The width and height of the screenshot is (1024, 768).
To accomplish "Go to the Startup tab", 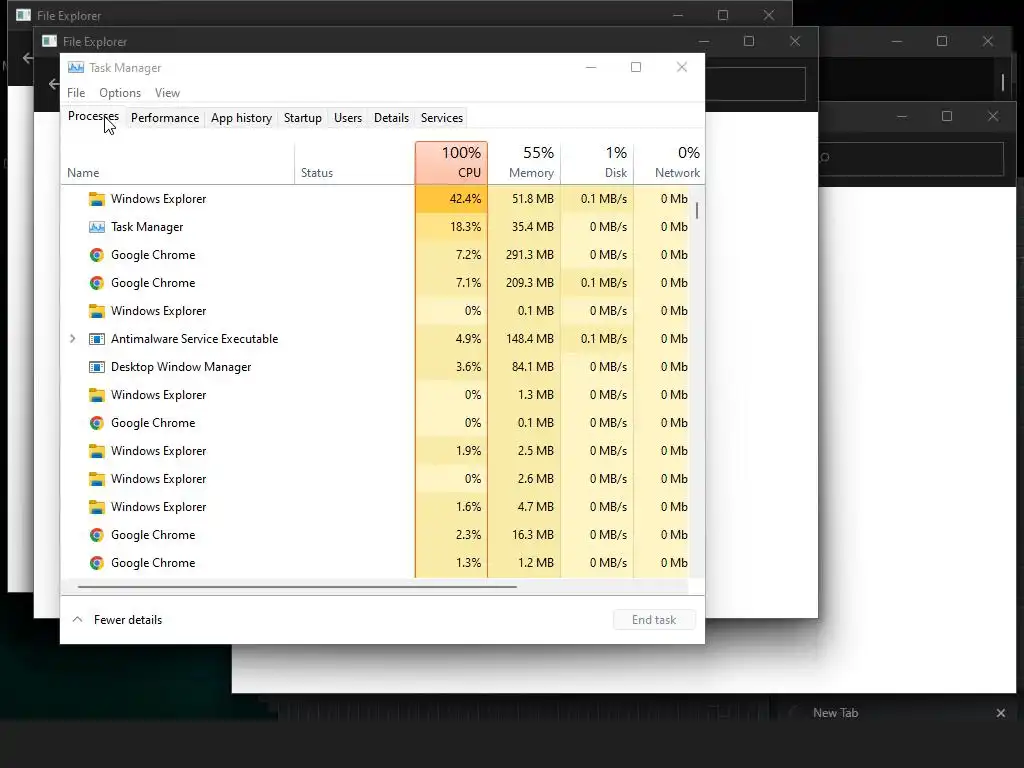I will [302, 118].
